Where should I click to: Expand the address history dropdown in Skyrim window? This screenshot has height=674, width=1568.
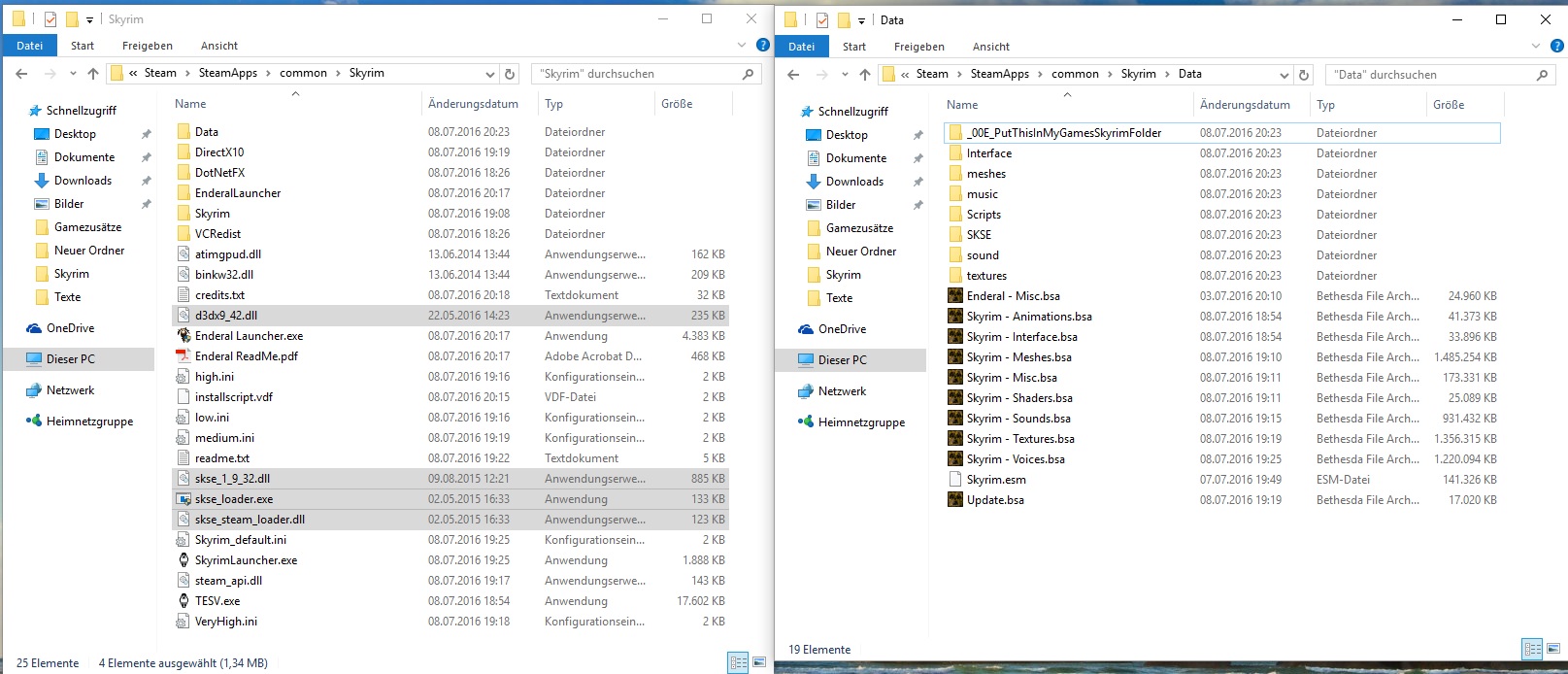(x=490, y=74)
